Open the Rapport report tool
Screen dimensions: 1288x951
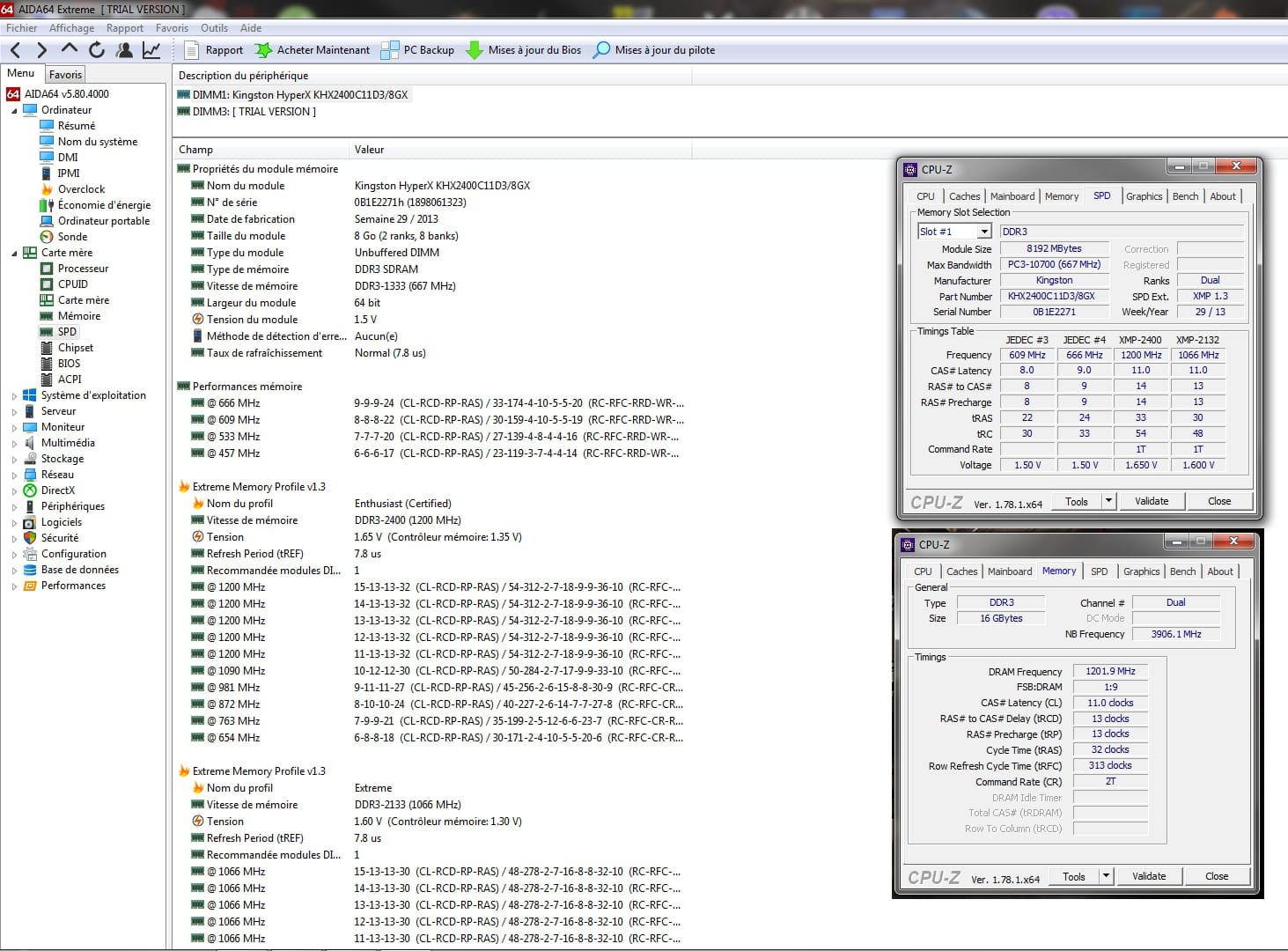coord(213,50)
